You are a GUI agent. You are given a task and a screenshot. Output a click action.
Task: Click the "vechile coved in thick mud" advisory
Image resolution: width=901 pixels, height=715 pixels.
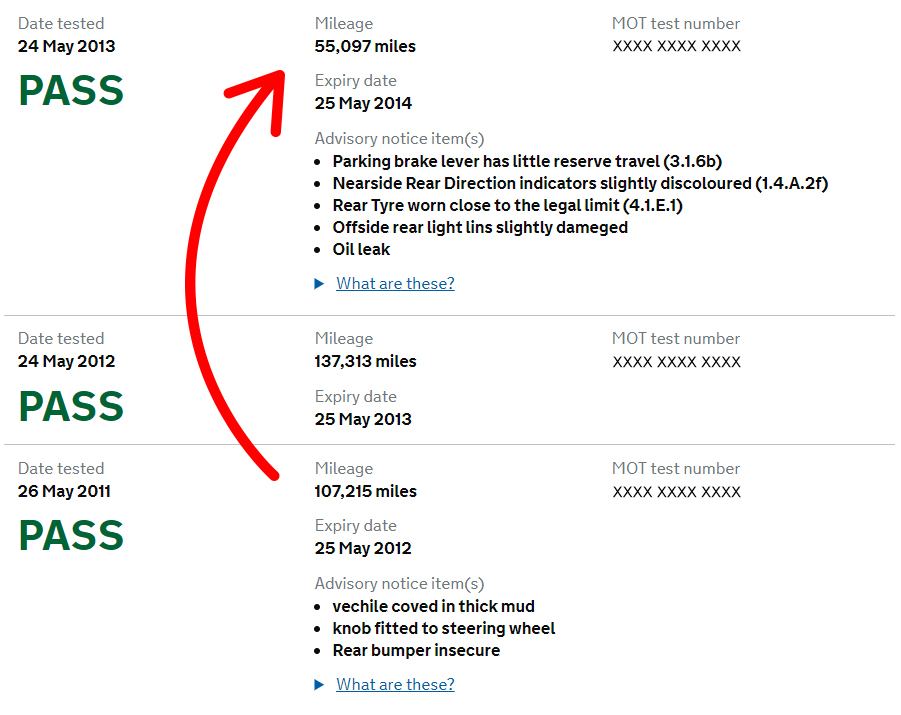pyautogui.click(x=433, y=606)
